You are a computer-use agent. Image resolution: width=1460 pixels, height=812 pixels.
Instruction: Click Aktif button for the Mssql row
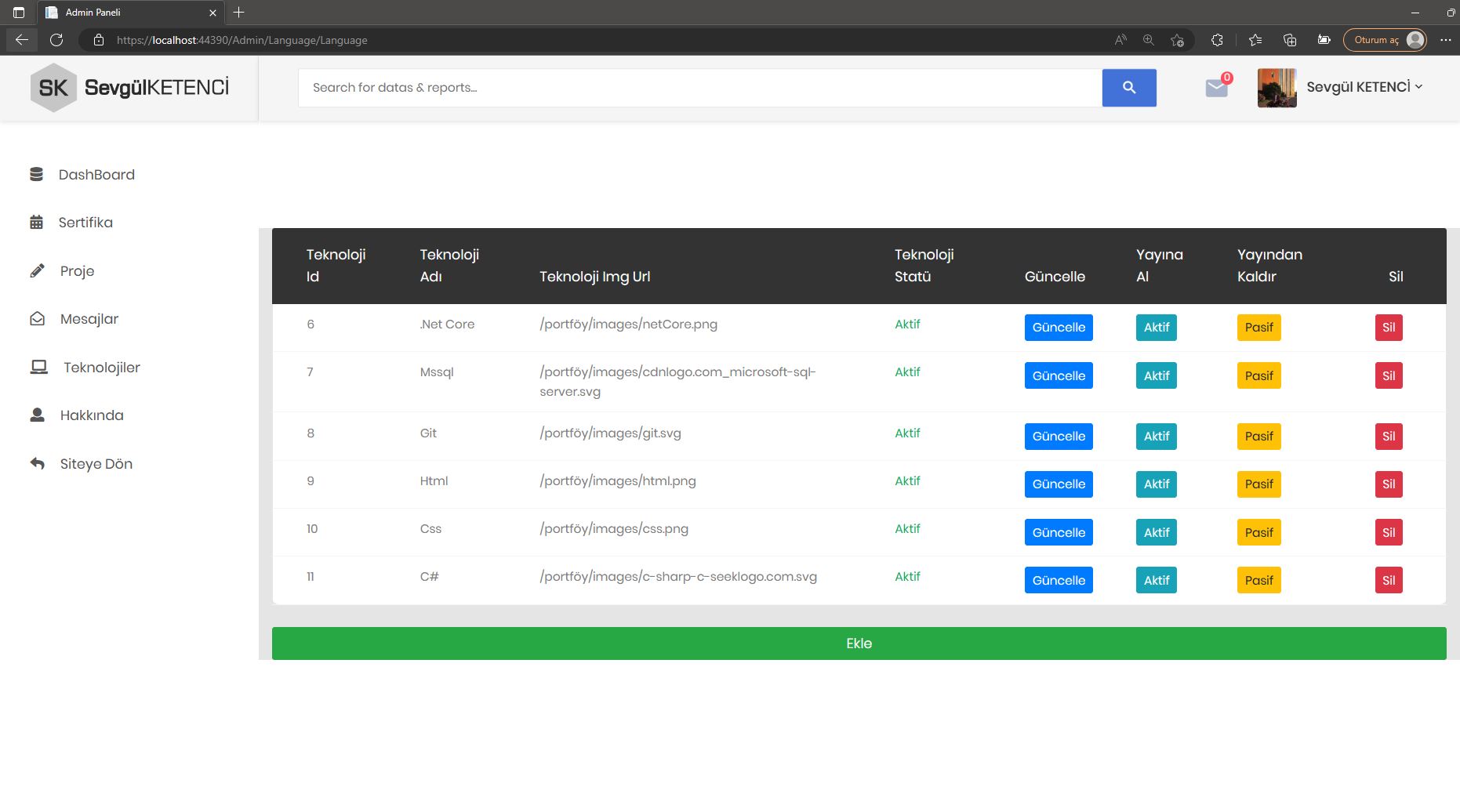(x=1157, y=375)
